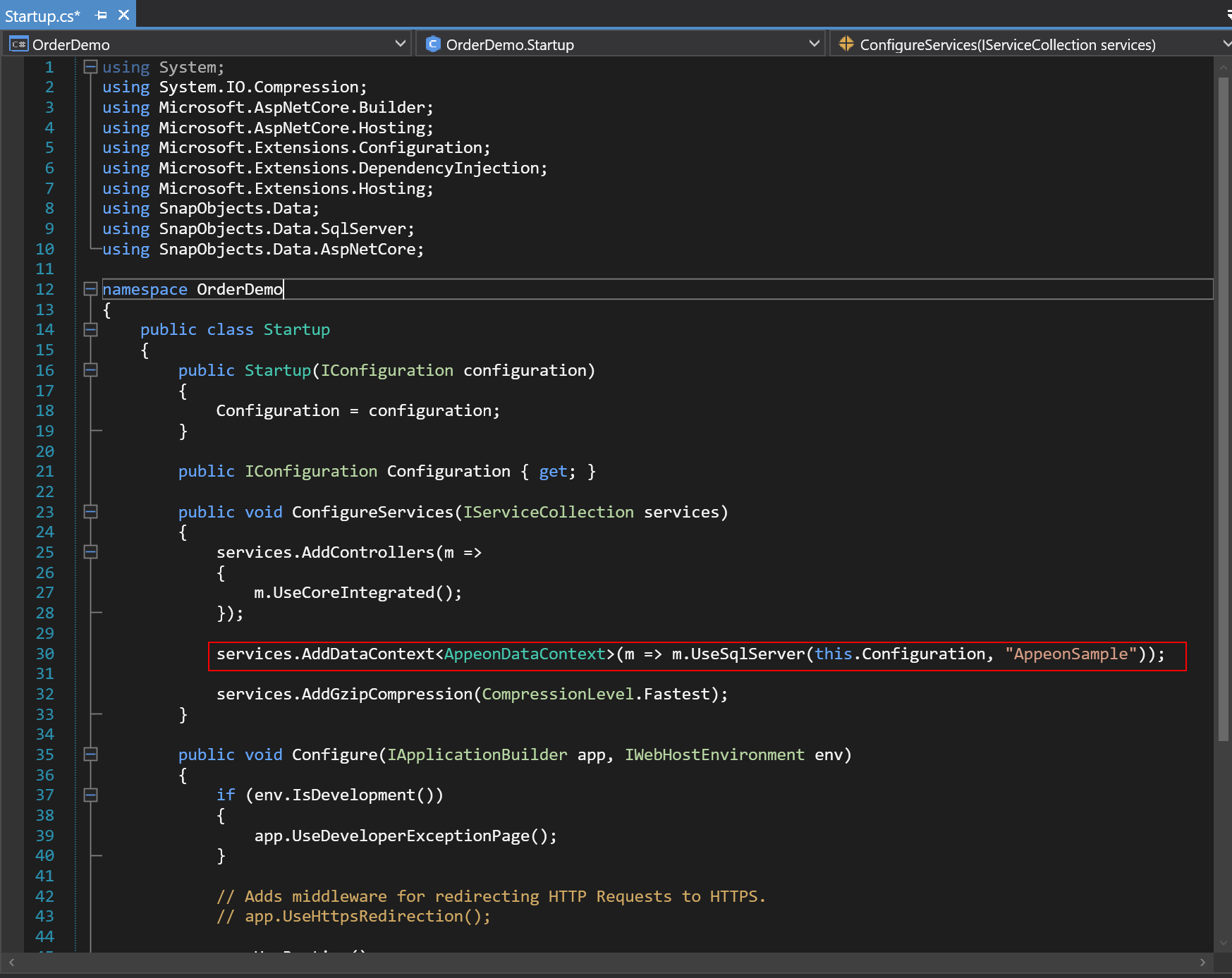
Task: Click the method icon beside ConfigureServices
Action: pos(846,44)
